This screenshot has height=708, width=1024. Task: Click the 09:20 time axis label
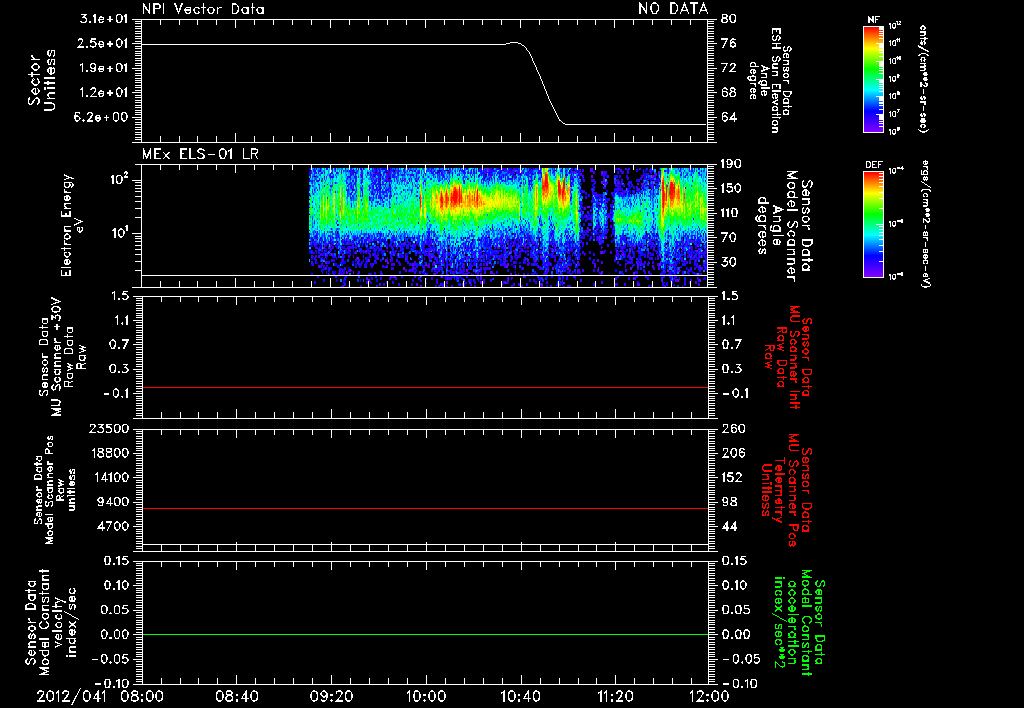coord(331,696)
